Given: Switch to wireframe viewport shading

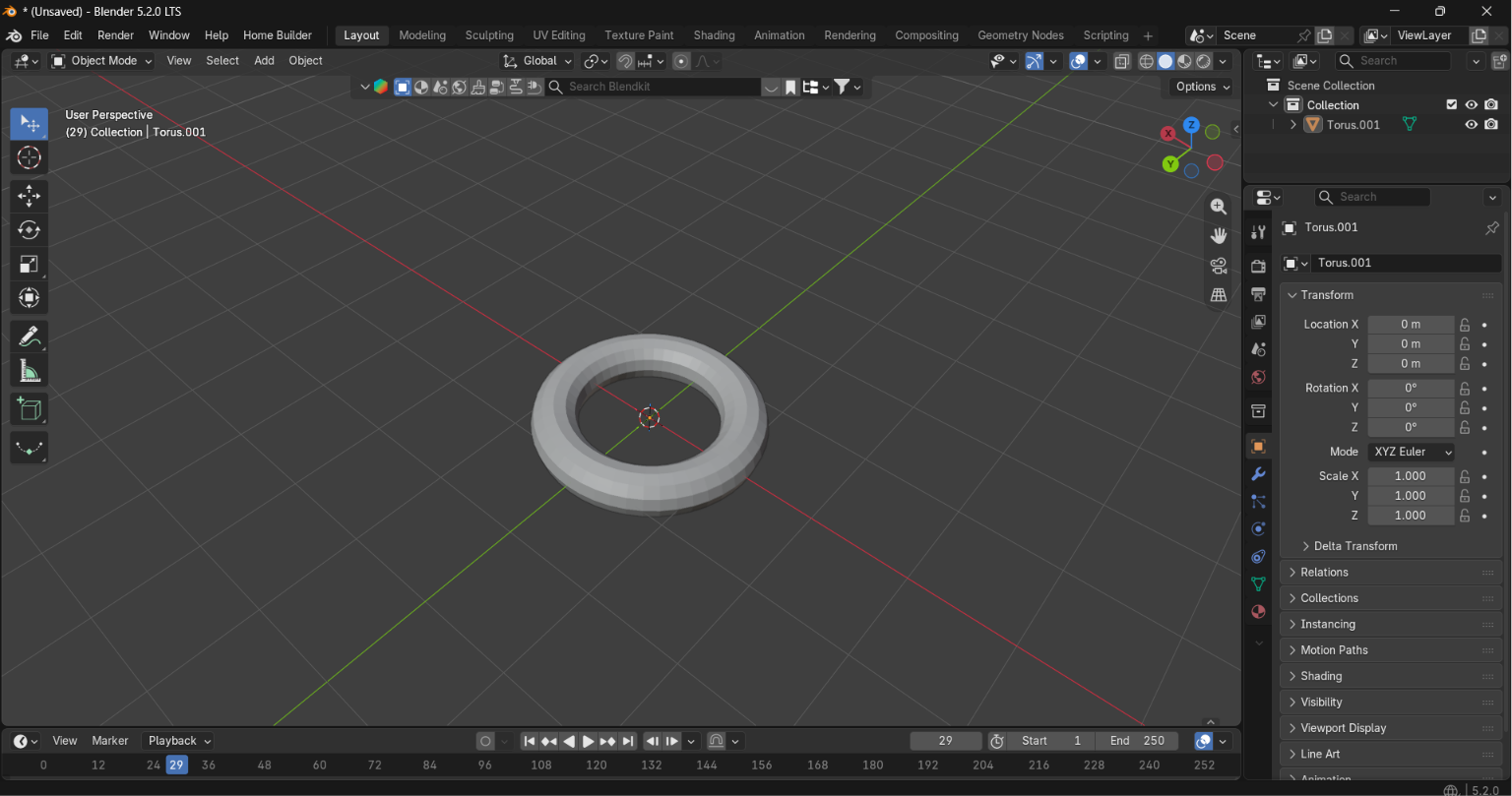Looking at the screenshot, I should point(1147,61).
